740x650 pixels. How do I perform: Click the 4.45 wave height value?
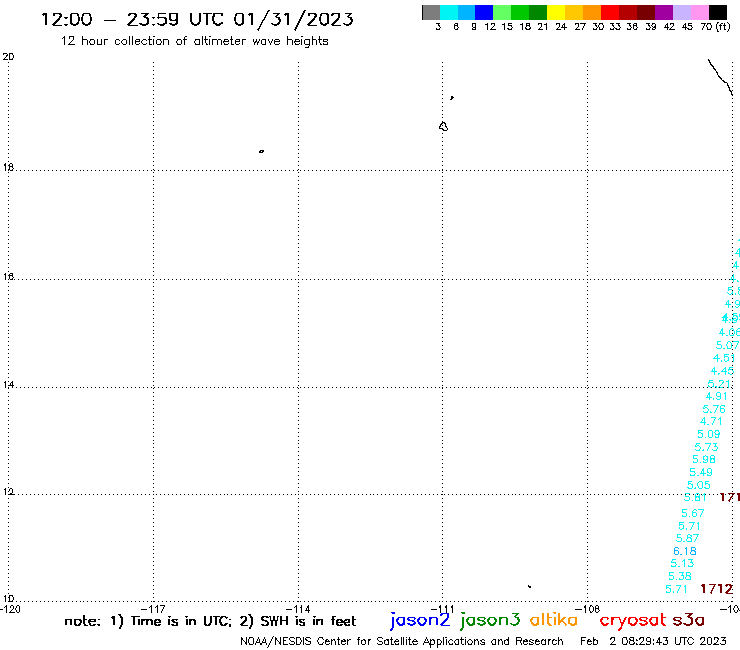coord(722,371)
